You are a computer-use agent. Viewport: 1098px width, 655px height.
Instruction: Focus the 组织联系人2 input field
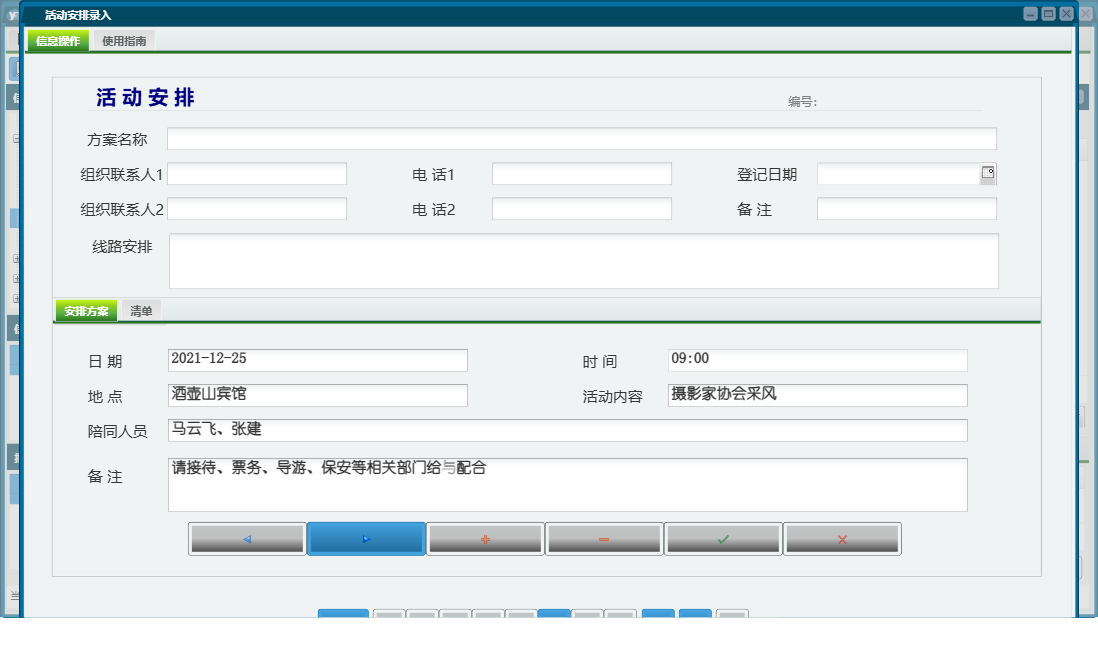click(x=257, y=209)
